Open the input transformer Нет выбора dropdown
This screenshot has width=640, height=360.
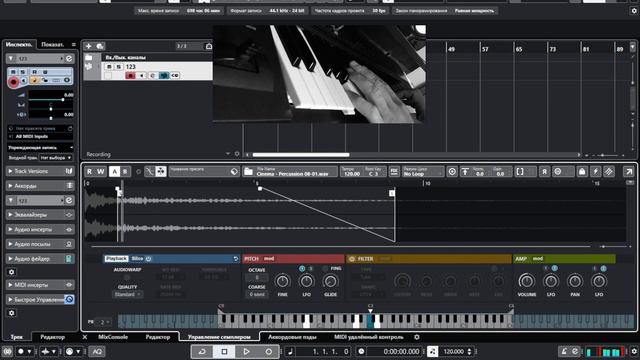click(56, 158)
